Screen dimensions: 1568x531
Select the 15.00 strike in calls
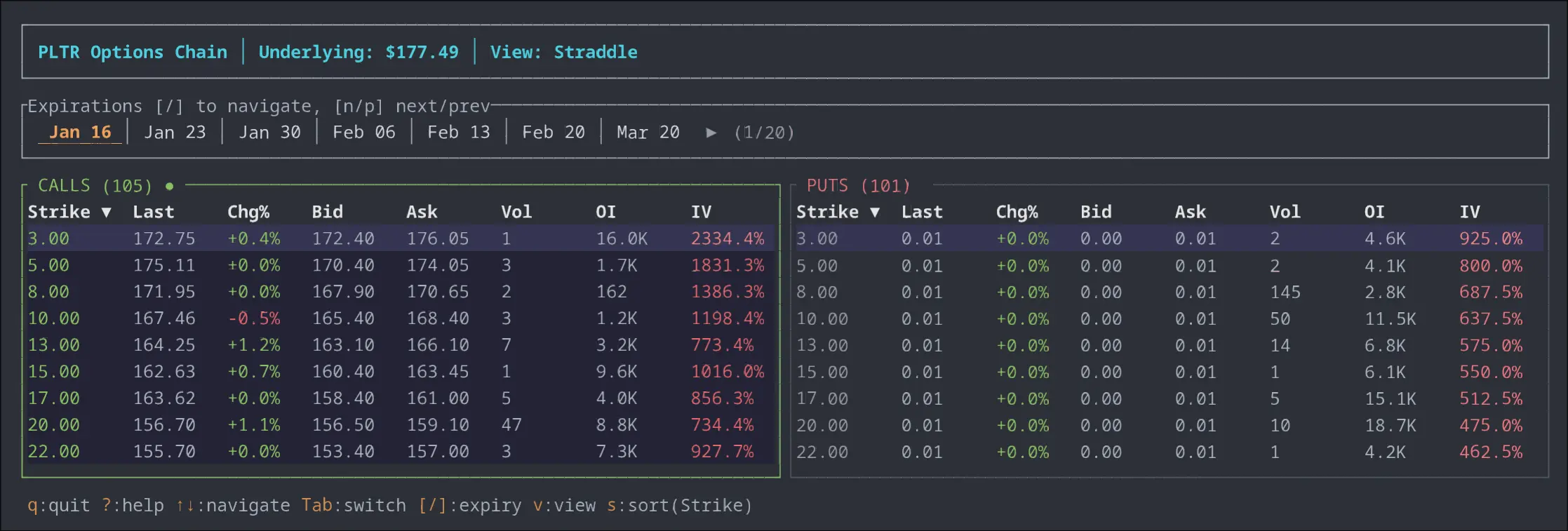point(54,372)
